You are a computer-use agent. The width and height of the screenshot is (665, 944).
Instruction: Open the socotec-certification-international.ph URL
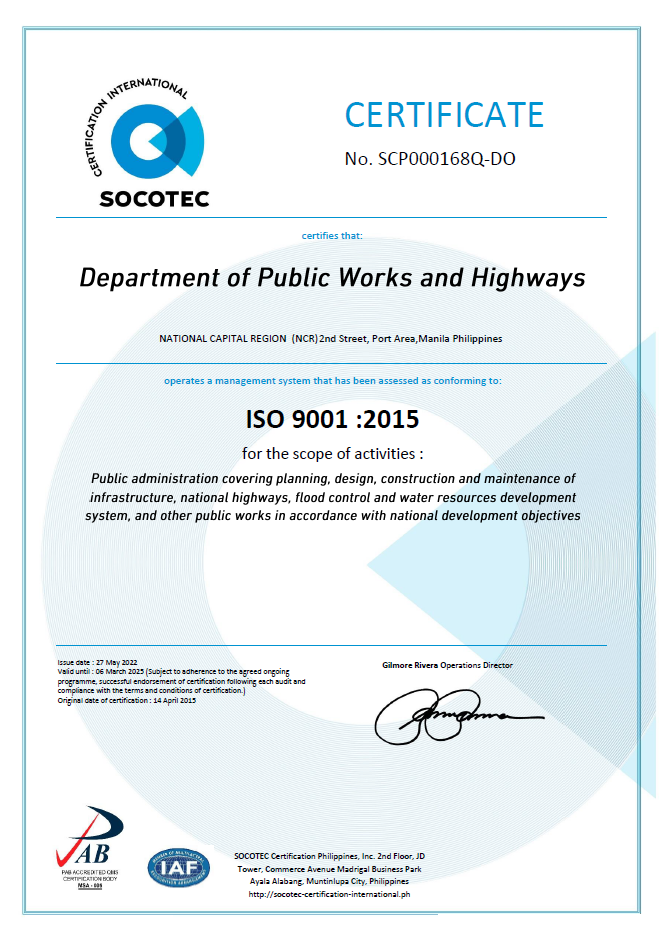pyautogui.click(x=329, y=895)
